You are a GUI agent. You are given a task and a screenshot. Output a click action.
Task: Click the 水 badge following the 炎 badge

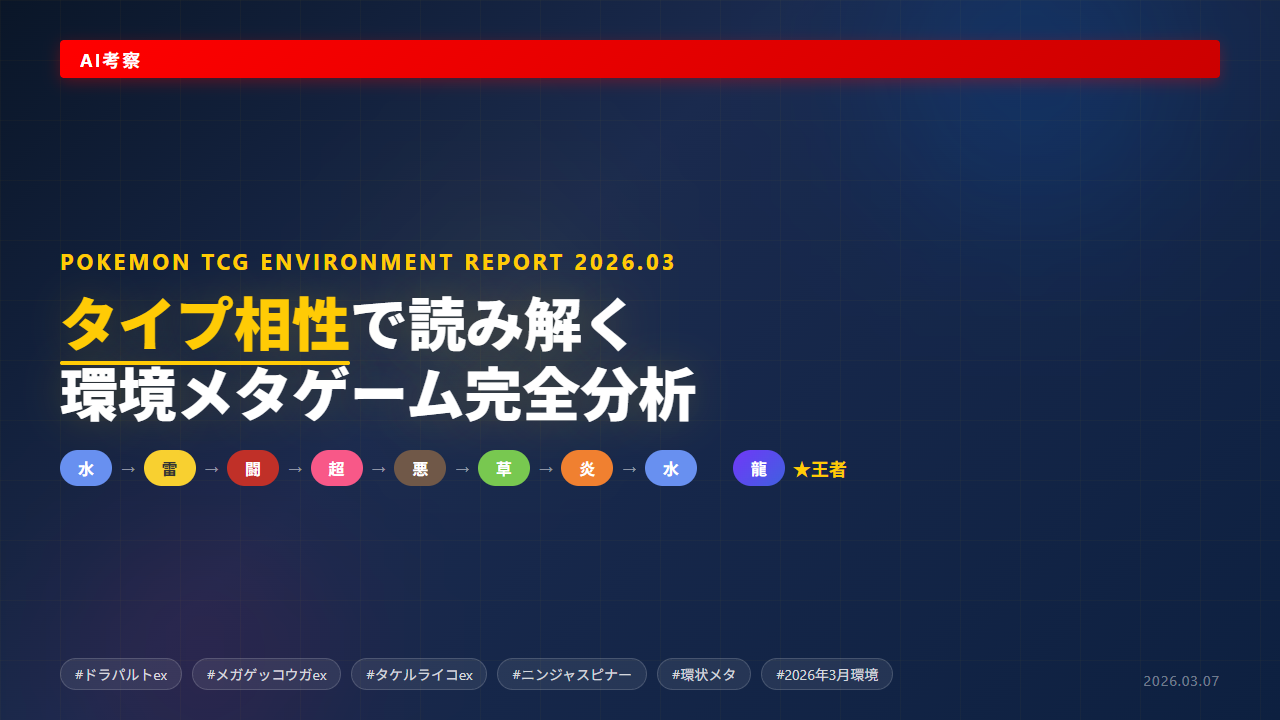point(671,468)
